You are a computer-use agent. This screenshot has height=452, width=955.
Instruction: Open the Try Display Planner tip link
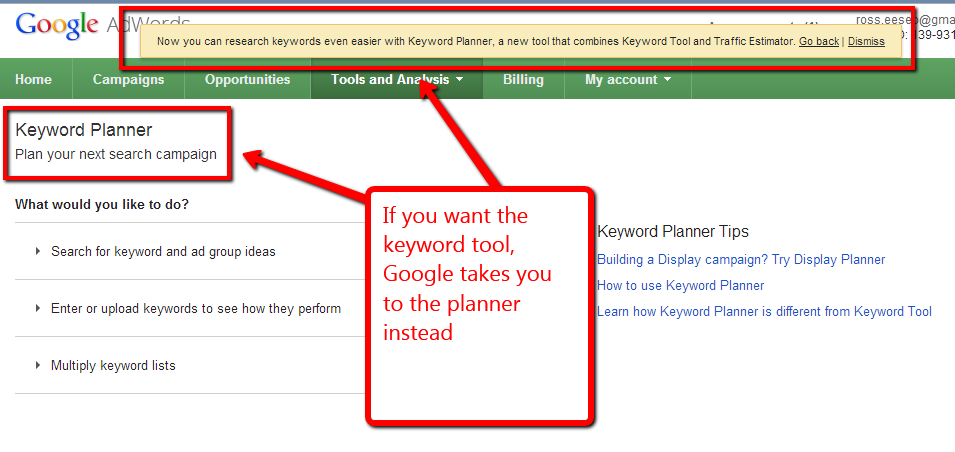(x=741, y=260)
